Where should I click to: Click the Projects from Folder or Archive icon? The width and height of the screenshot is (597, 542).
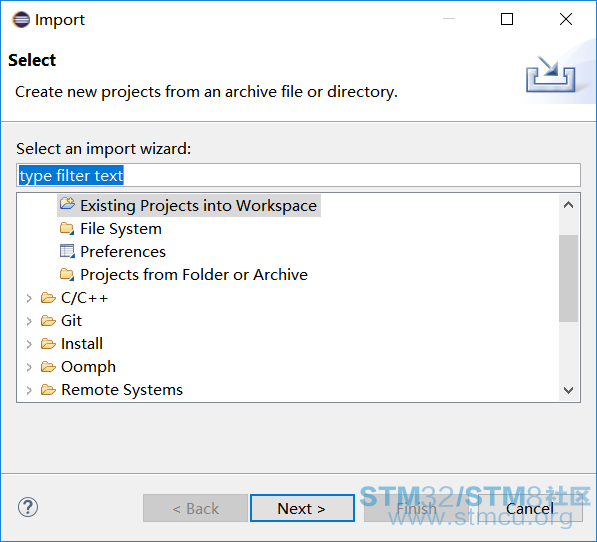pyautogui.click(x=67, y=274)
